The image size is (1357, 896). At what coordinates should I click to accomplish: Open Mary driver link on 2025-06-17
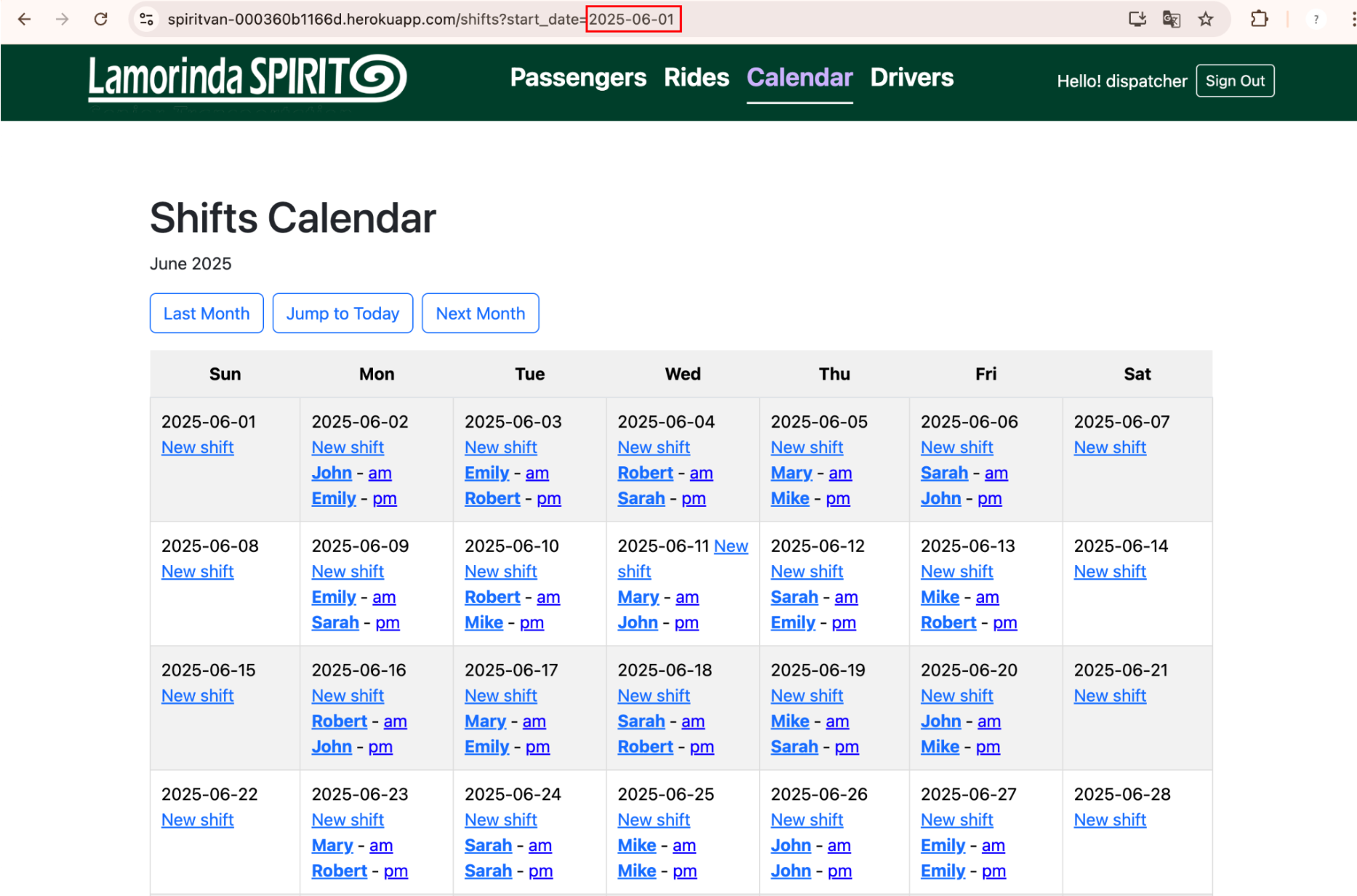(x=485, y=721)
